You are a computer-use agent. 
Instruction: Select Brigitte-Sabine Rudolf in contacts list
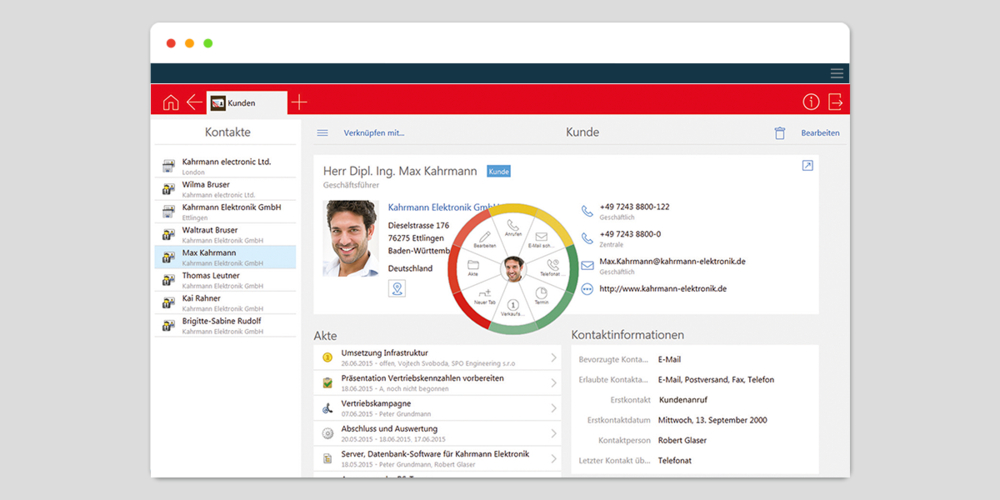point(225,325)
